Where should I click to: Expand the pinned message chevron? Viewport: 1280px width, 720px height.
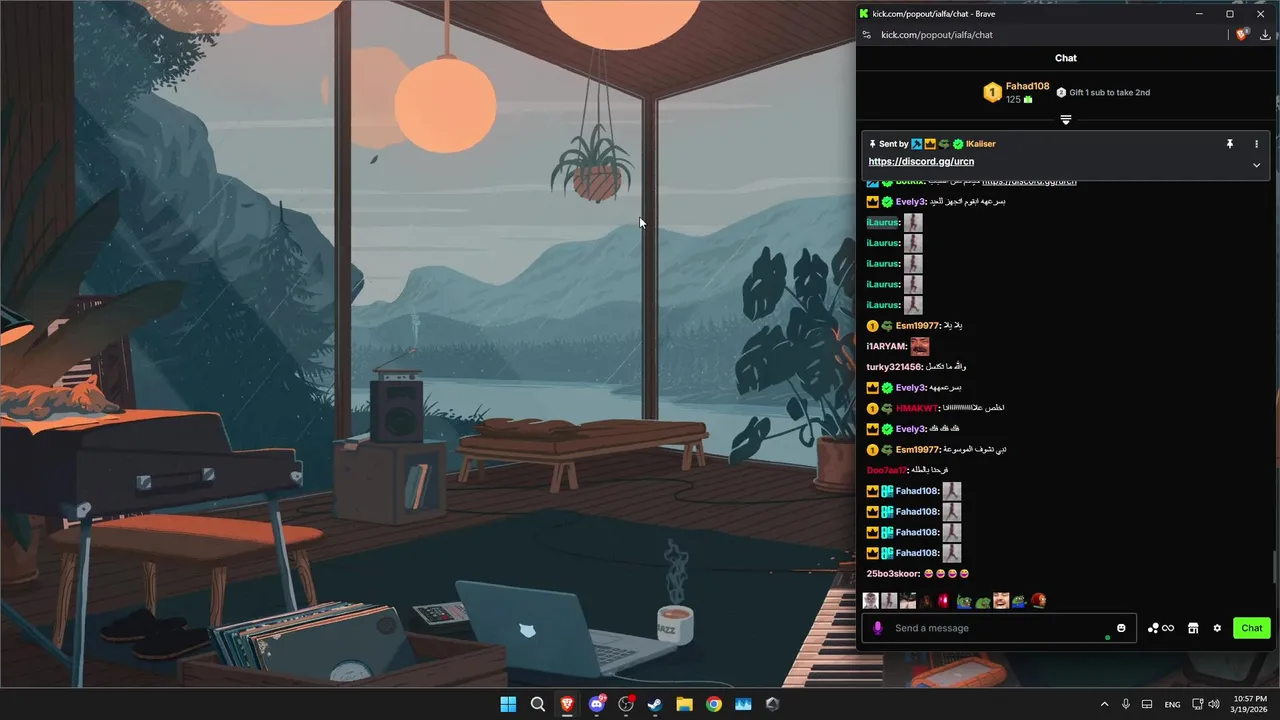point(1257,165)
